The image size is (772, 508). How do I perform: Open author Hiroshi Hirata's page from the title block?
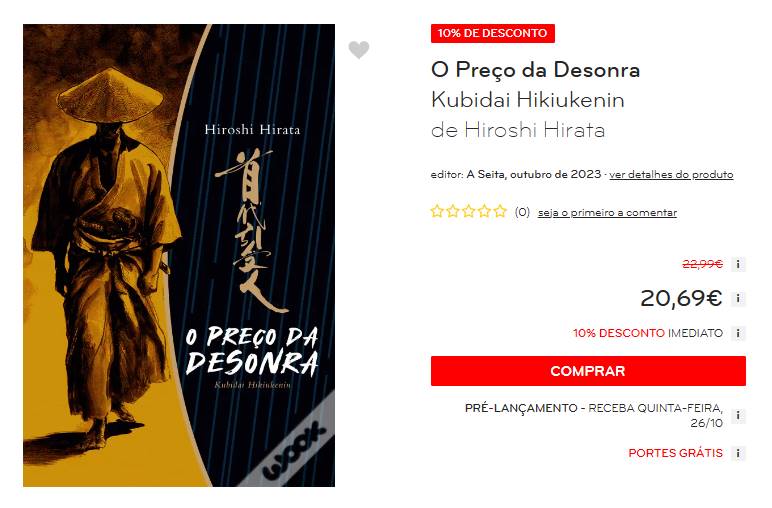coord(534,130)
